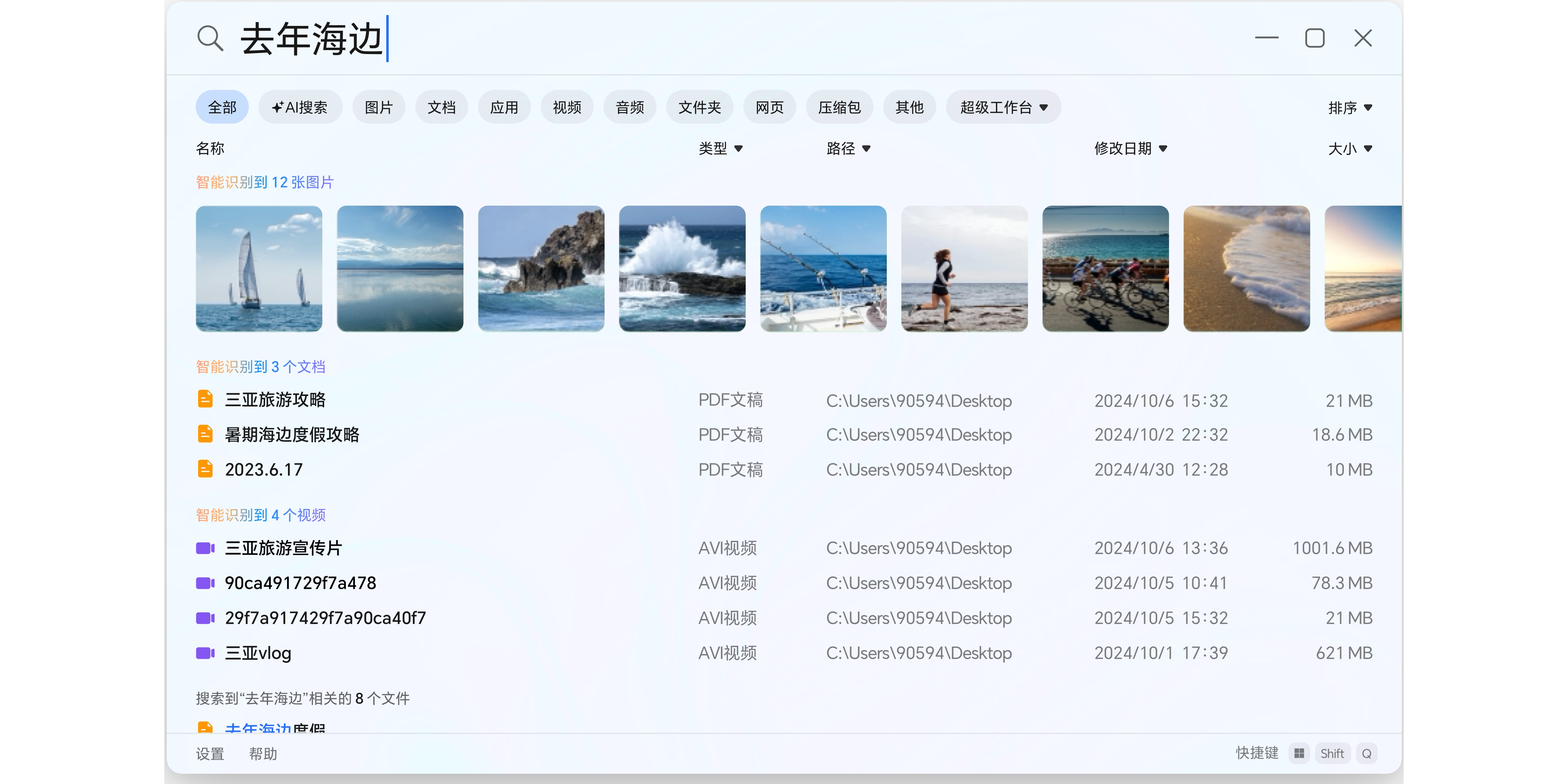Click the video icon for 90ca491729f7a478
Screen dimensions: 1568x784
tap(205, 583)
